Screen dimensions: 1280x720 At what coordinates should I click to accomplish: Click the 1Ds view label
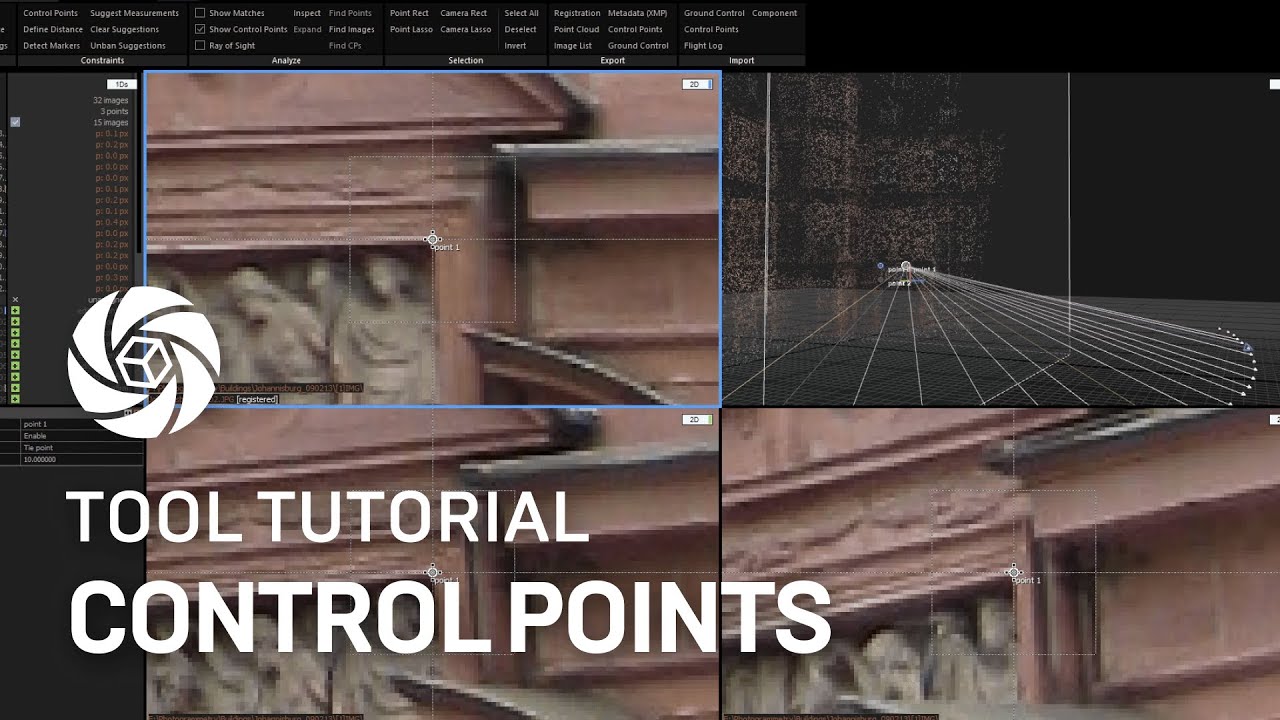122,85
